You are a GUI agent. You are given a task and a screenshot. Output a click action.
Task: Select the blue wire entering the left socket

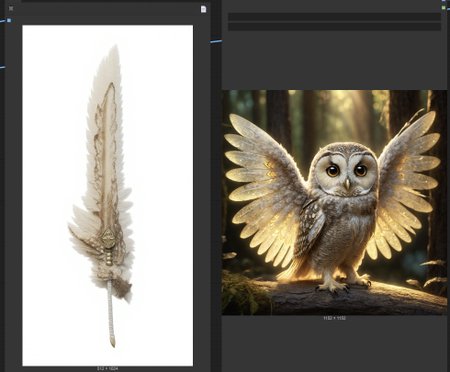[3, 21]
